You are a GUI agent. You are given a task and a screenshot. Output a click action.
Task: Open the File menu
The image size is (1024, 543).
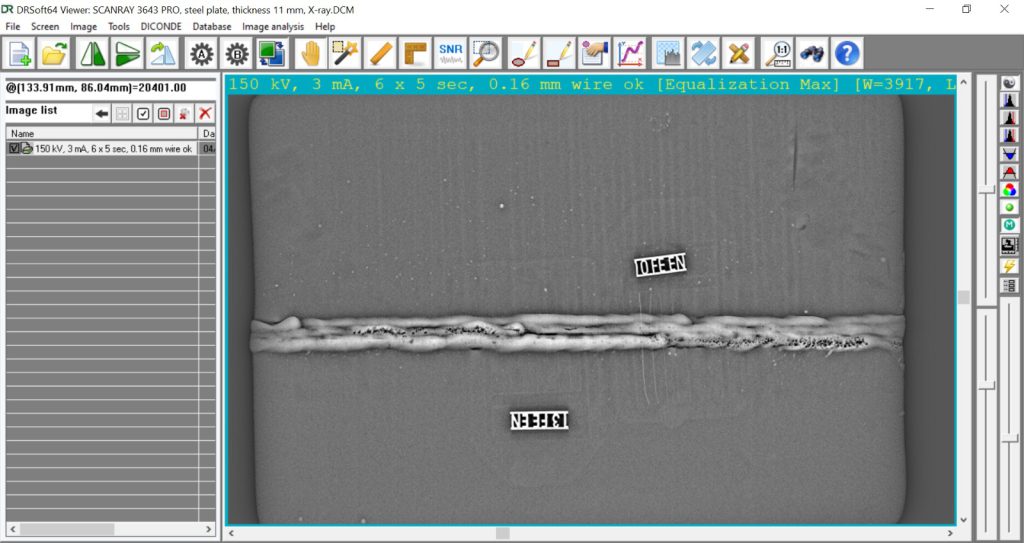pyautogui.click(x=12, y=27)
